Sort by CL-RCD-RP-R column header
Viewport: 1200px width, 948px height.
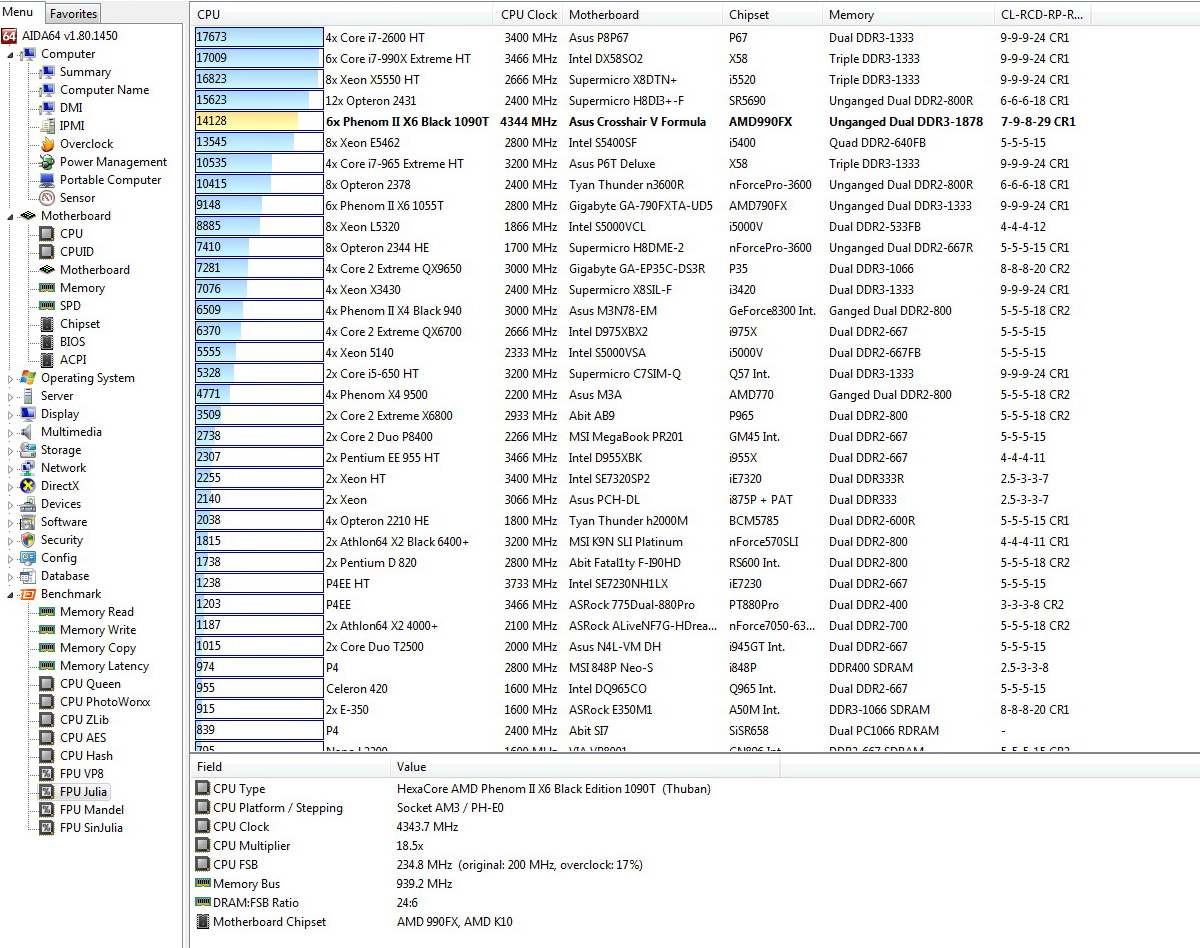coord(1043,15)
